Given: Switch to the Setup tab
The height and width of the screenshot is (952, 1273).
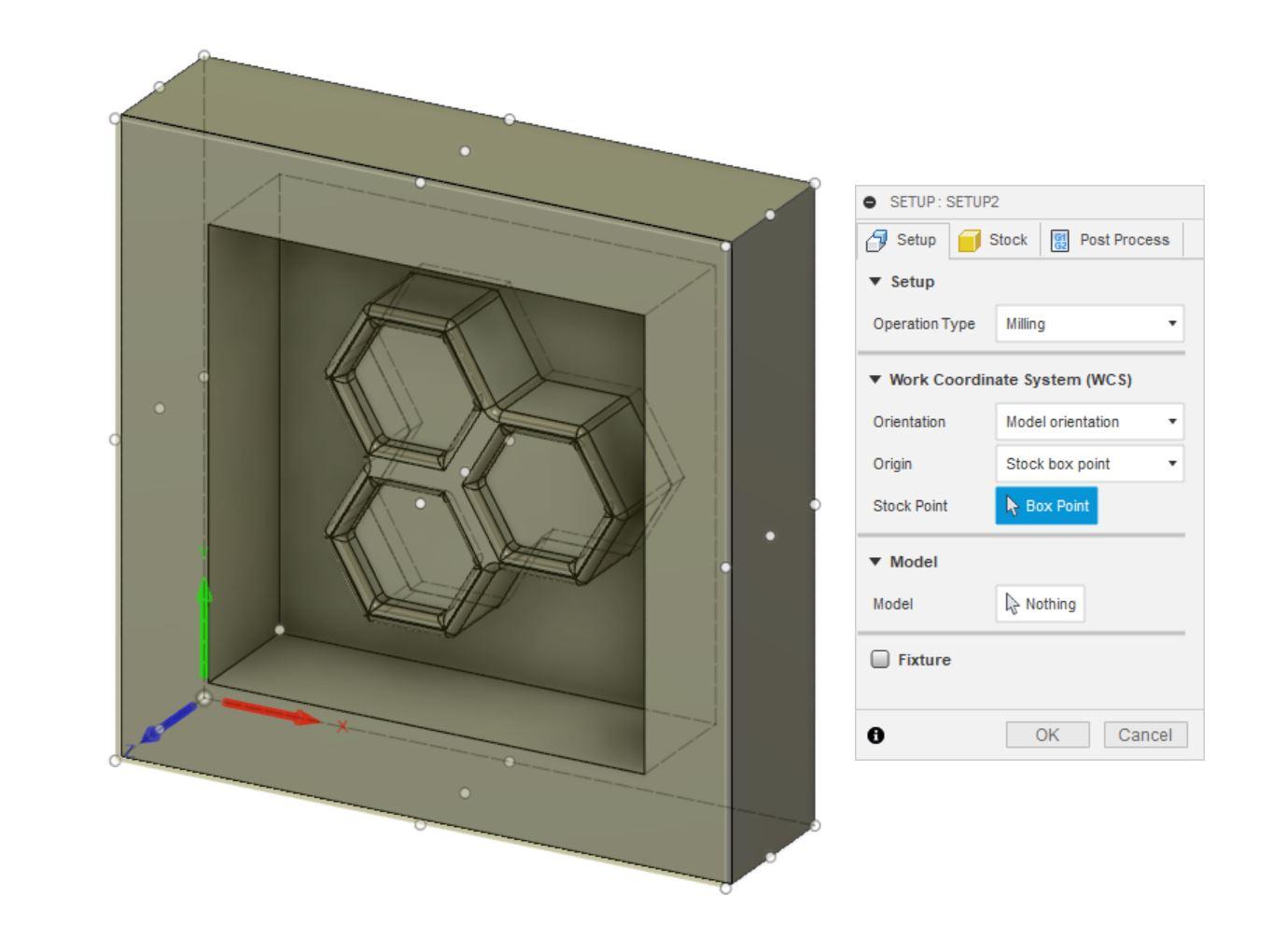Looking at the screenshot, I should coord(902,240).
